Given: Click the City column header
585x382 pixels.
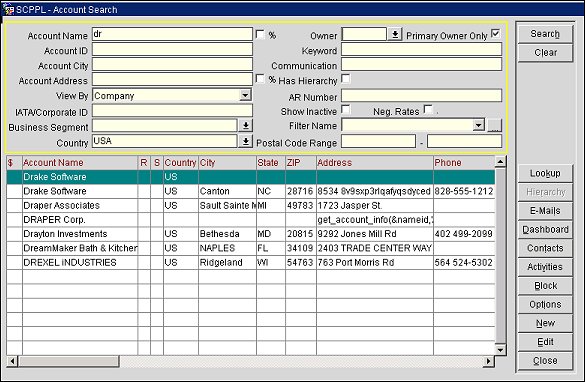Looking at the screenshot, I should pos(227,163).
